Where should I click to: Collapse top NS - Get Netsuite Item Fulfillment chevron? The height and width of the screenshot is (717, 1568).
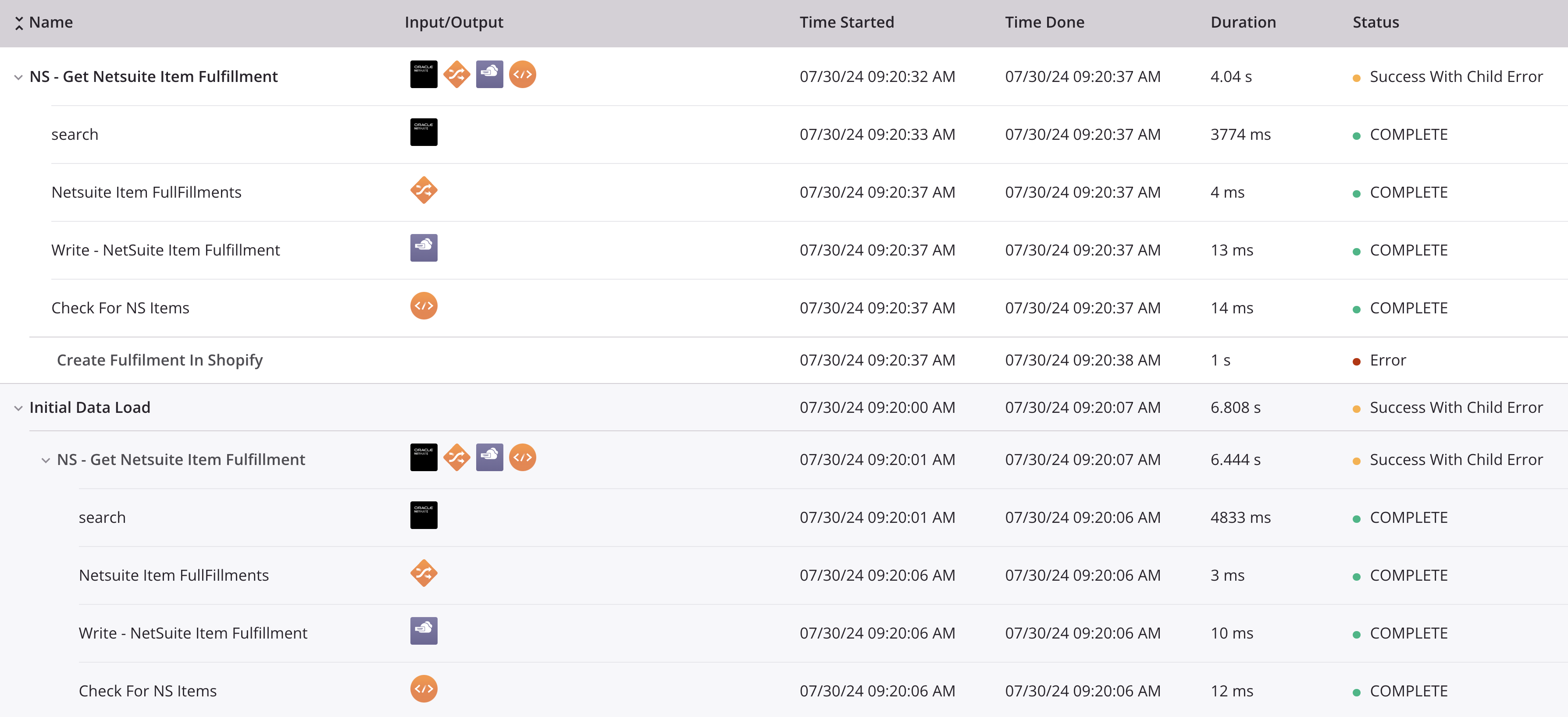click(18, 77)
